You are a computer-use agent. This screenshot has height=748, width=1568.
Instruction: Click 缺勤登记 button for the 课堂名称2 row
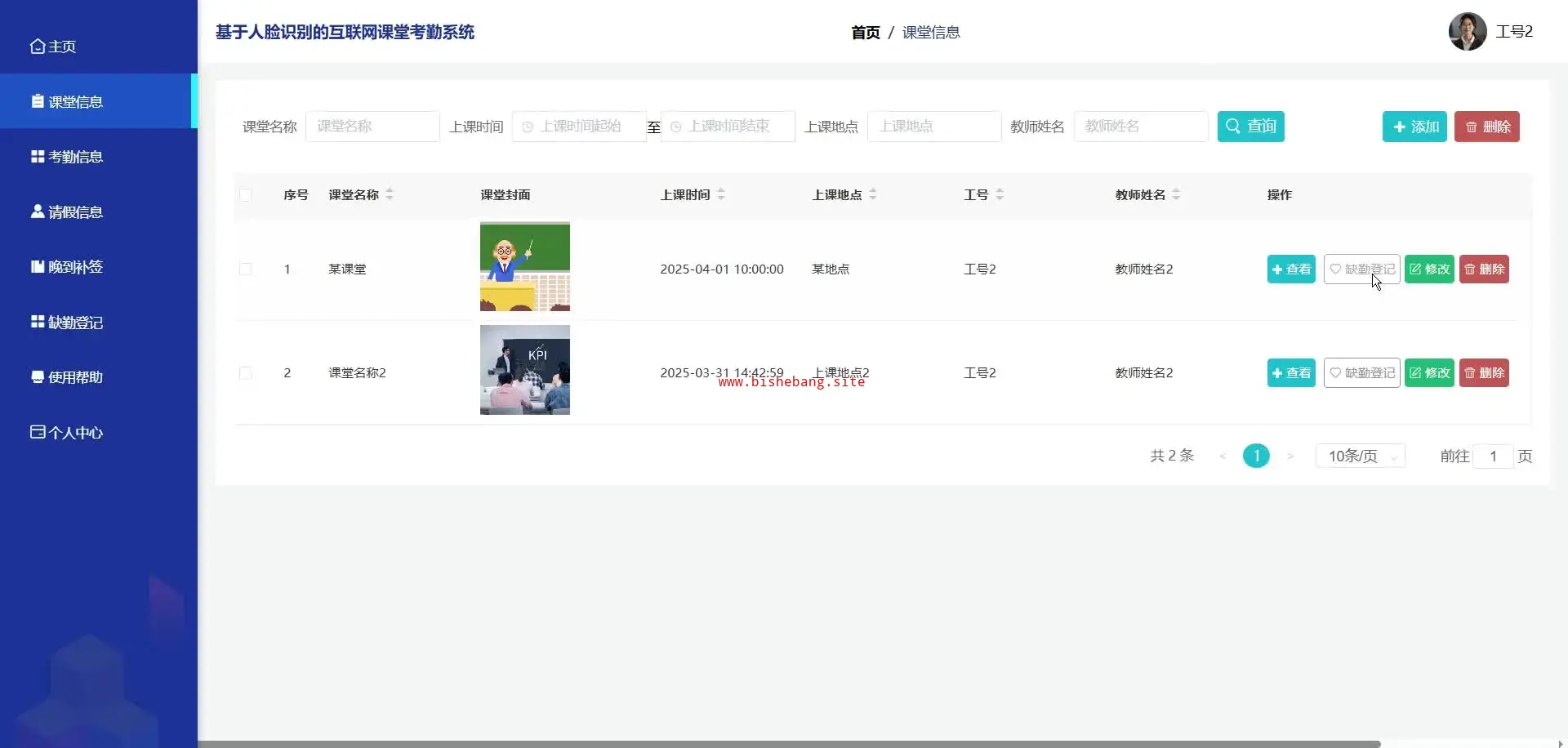click(x=1361, y=373)
